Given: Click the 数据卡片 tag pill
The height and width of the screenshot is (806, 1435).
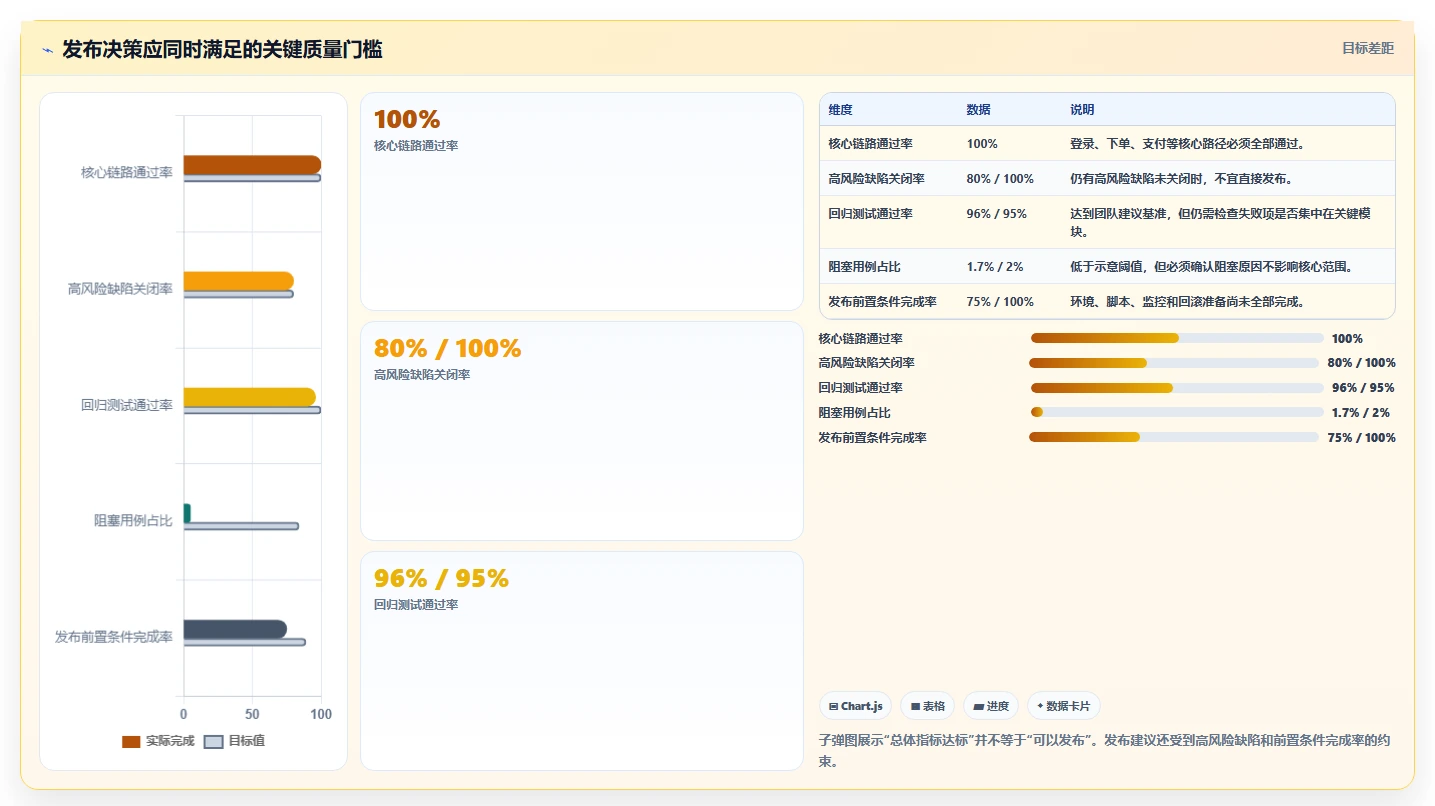Looking at the screenshot, I should [1063, 706].
